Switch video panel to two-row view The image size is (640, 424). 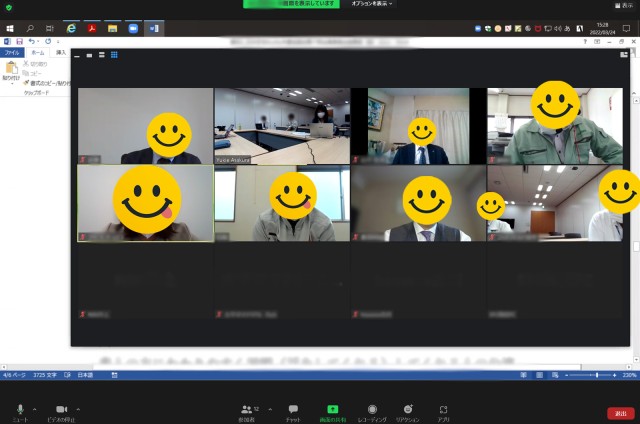click(102, 55)
